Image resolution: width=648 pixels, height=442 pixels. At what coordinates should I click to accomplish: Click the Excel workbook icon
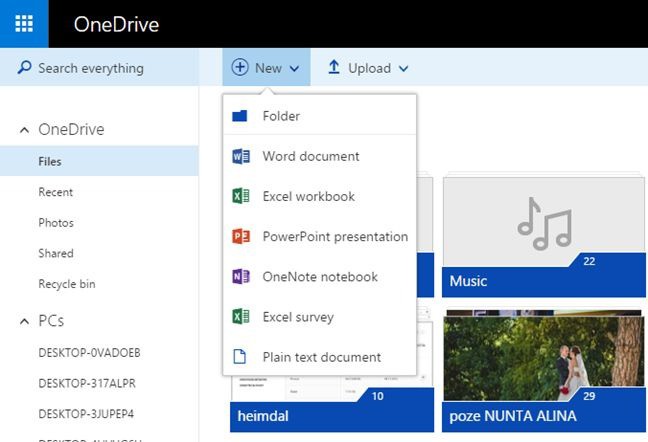coord(241,196)
